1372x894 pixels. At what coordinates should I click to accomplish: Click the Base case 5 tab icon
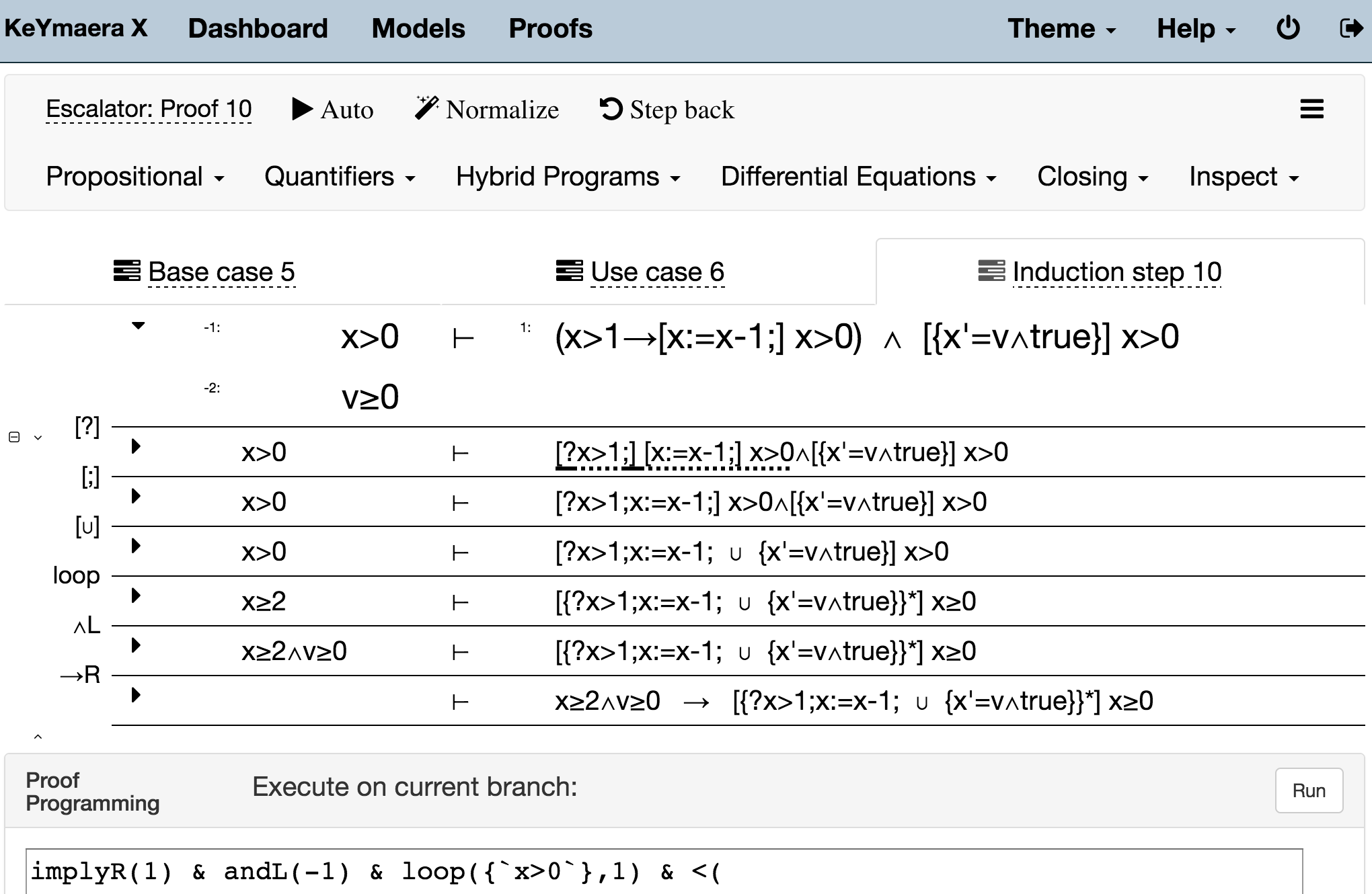click(x=126, y=271)
